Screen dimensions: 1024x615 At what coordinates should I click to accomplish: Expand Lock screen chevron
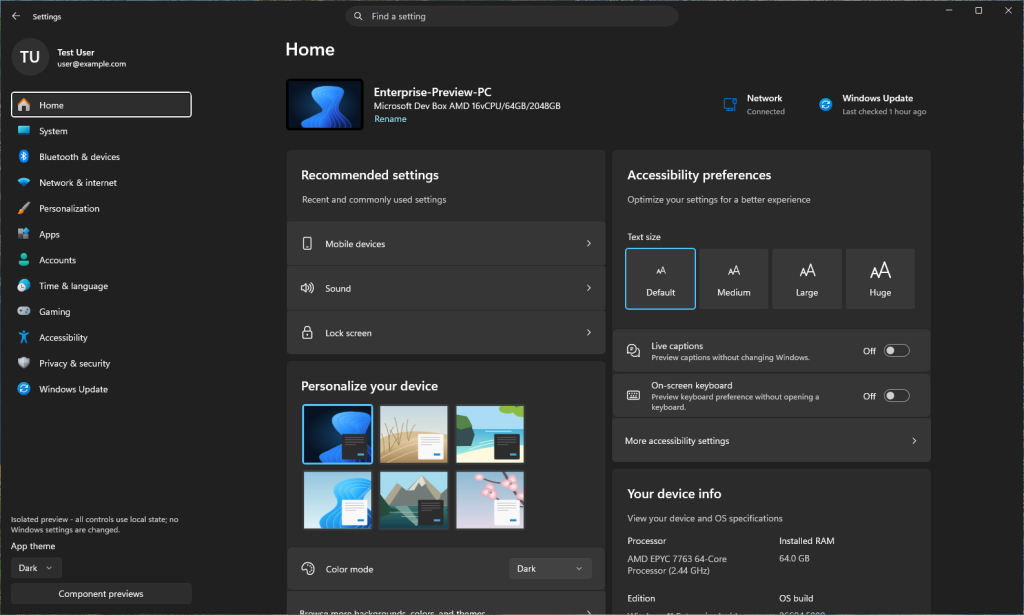(x=588, y=332)
